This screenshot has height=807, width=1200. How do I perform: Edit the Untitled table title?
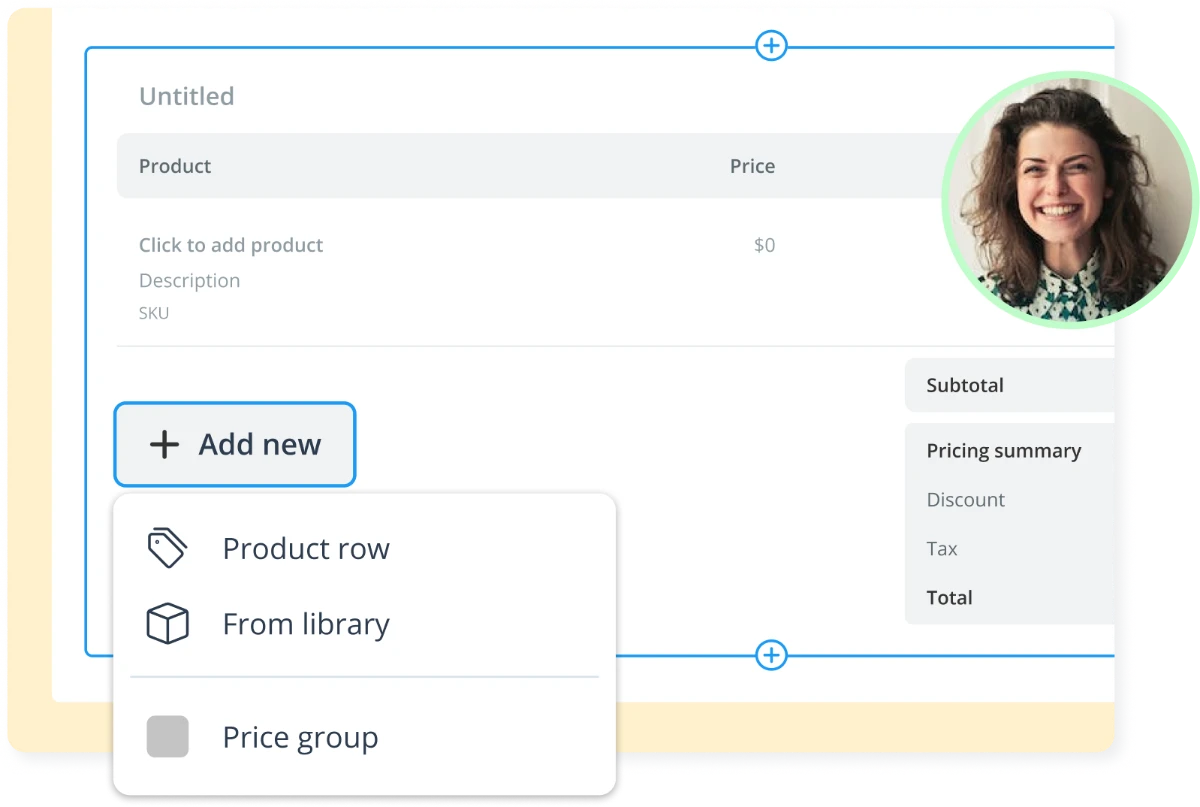(x=187, y=97)
